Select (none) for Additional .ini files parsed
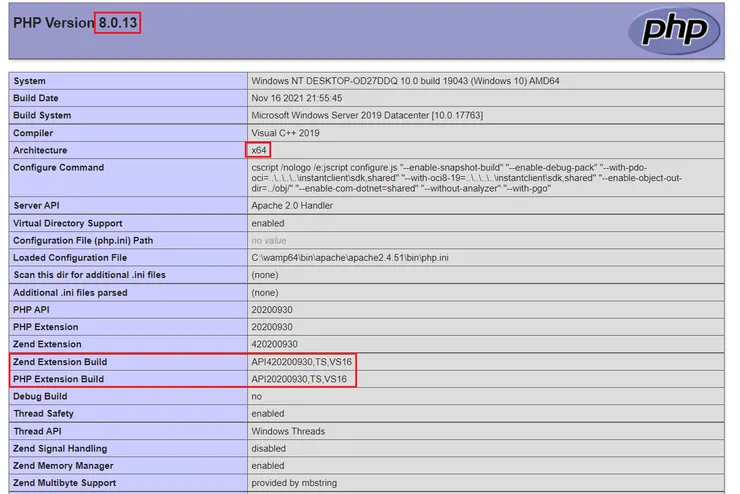The width and height of the screenshot is (740, 494). (x=265, y=293)
